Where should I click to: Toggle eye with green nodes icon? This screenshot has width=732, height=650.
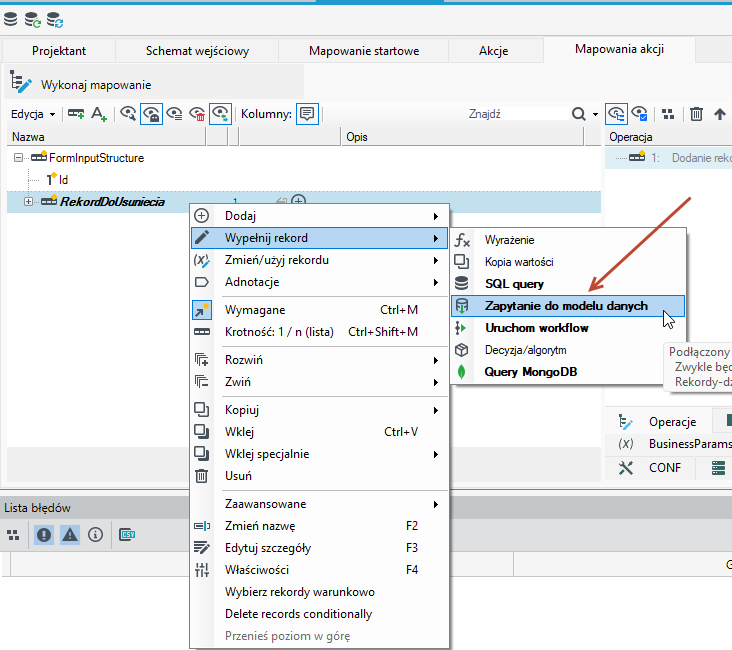(x=220, y=113)
